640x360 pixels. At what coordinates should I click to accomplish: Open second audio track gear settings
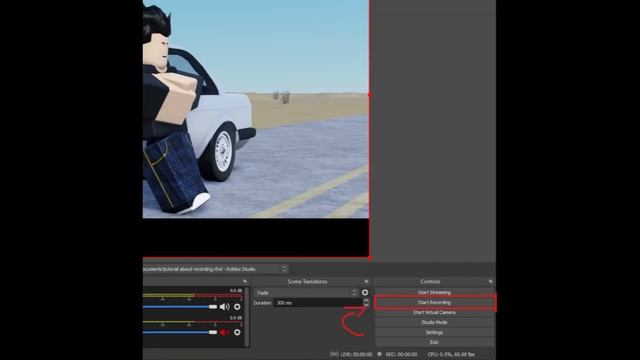click(x=237, y=332)
